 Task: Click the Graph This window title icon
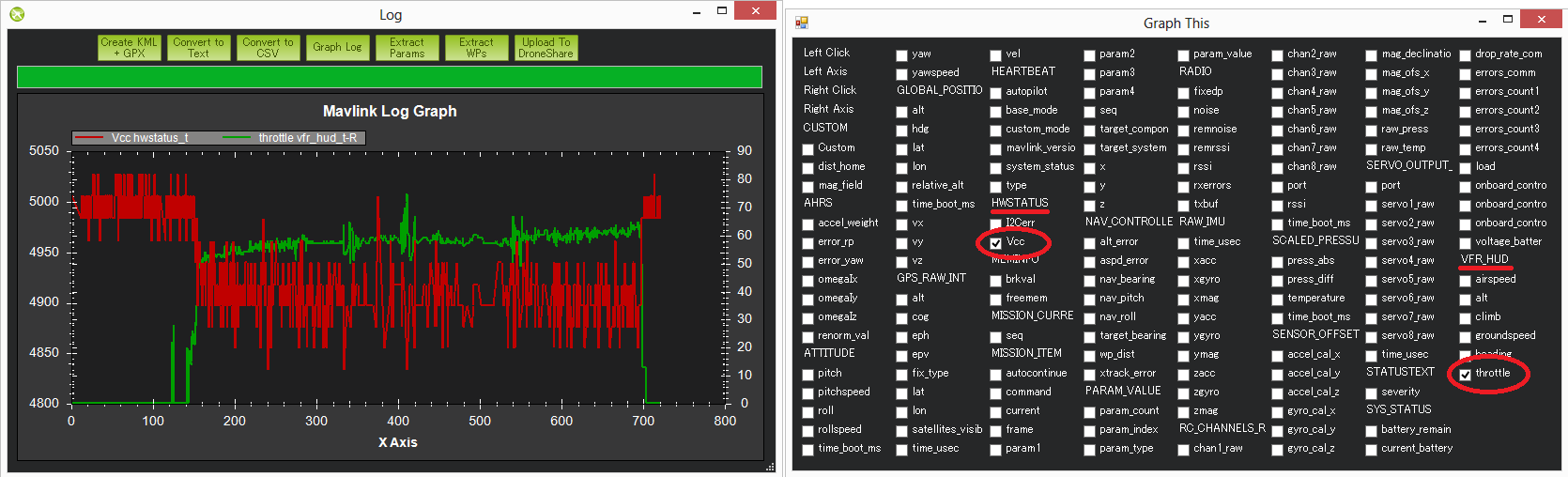tap(801, 23)
